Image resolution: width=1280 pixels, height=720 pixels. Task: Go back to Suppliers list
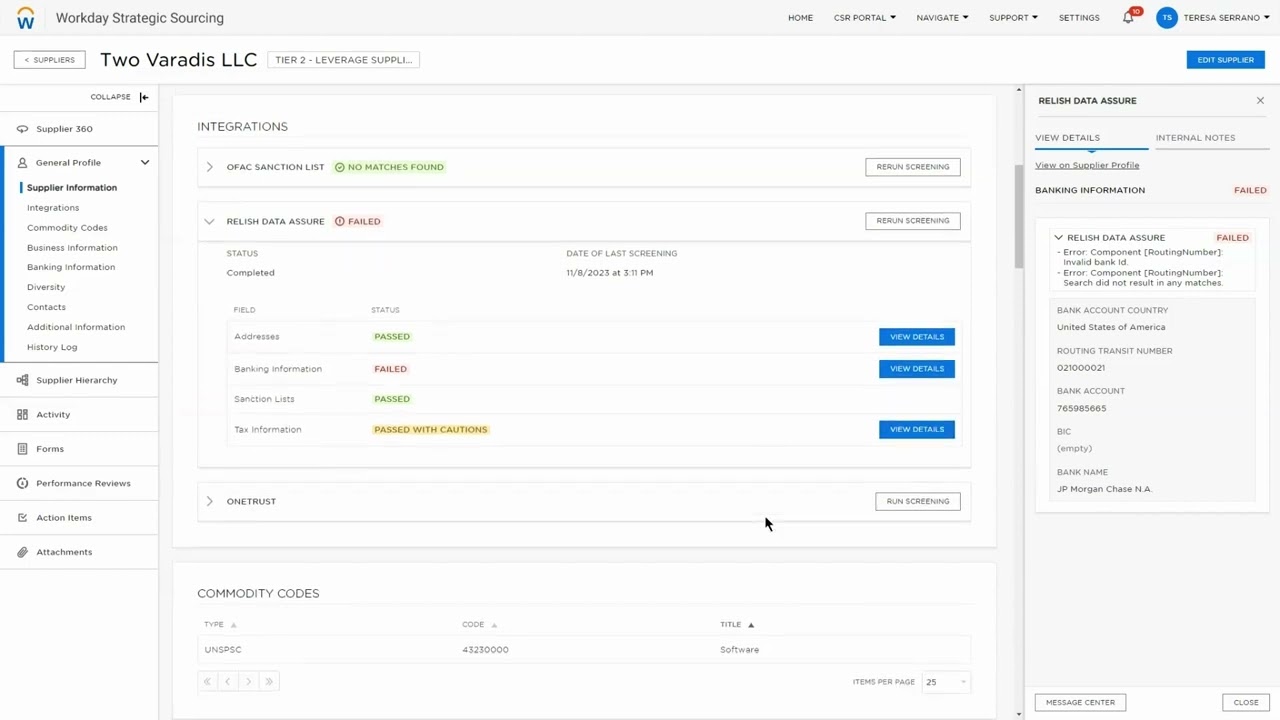[50, 60]
